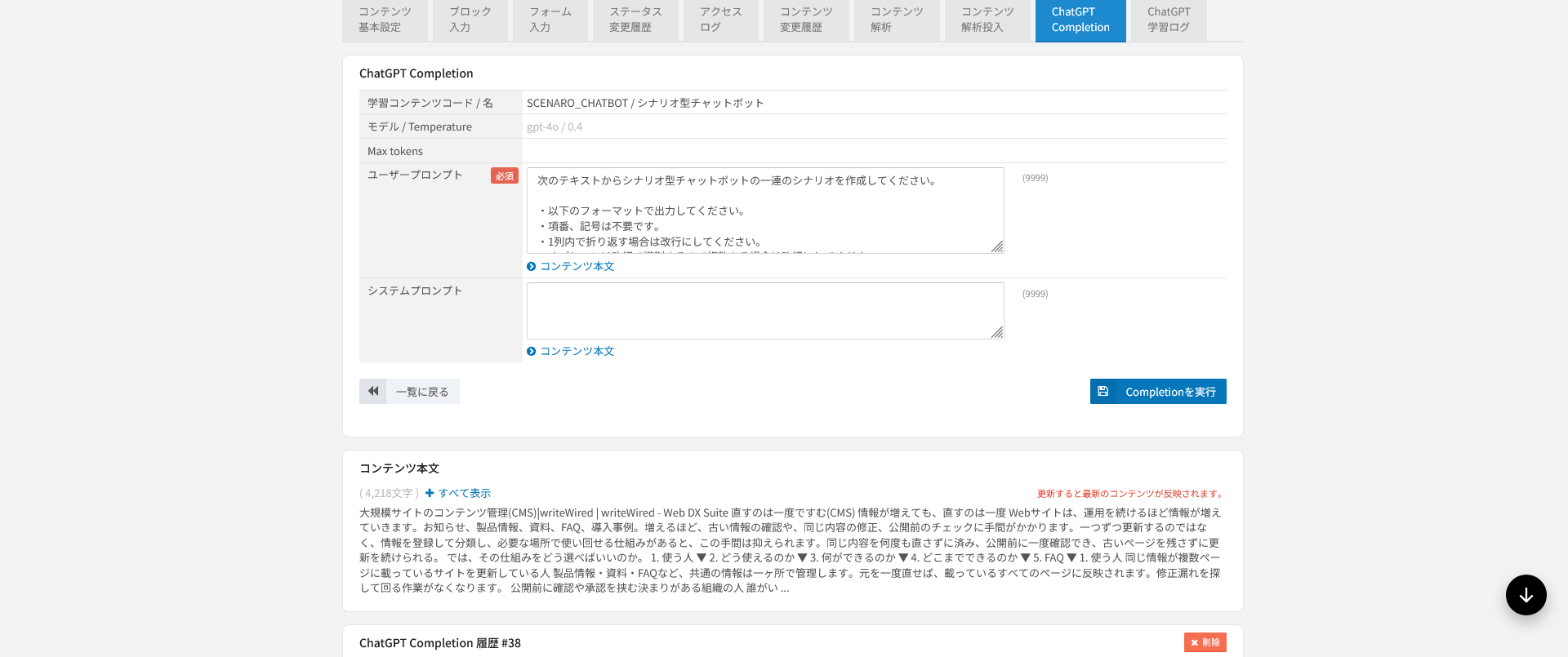Click the コンテンツ本文 section heading
Viewport: 1568px width, 657px height.
tap(399, 468)
